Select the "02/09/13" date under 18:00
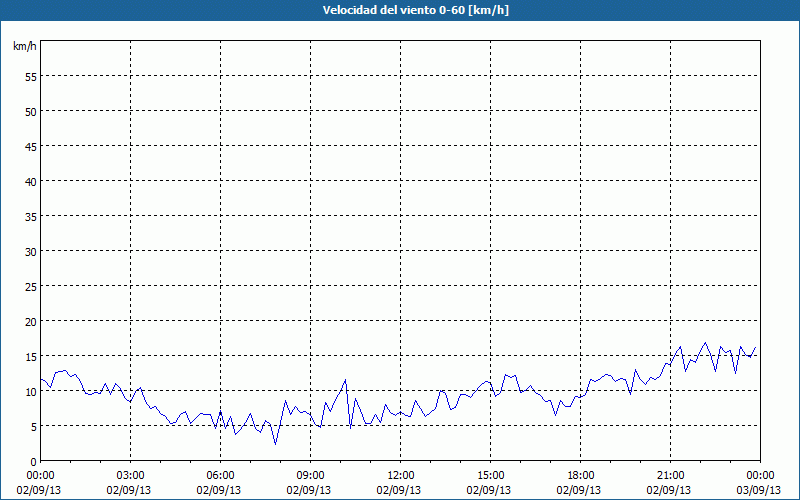This screenshot has height=500, width=800. pyautogui.click(x=579, y=490)
